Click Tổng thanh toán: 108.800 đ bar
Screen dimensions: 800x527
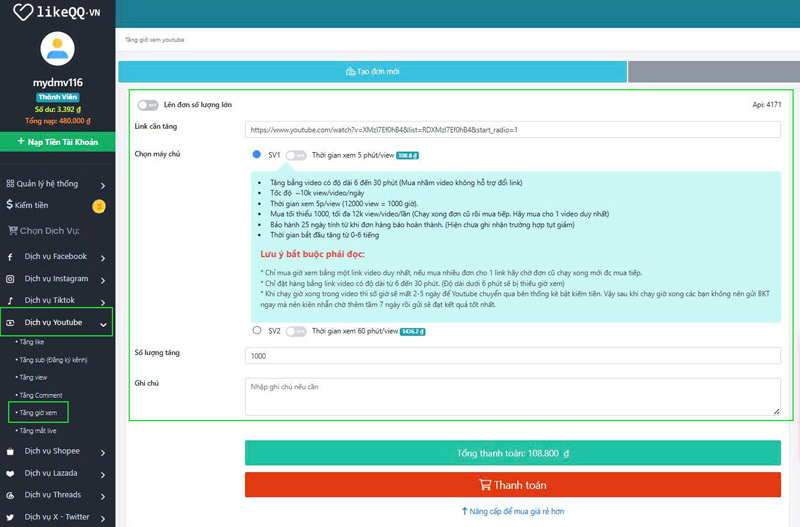[513, 453]
